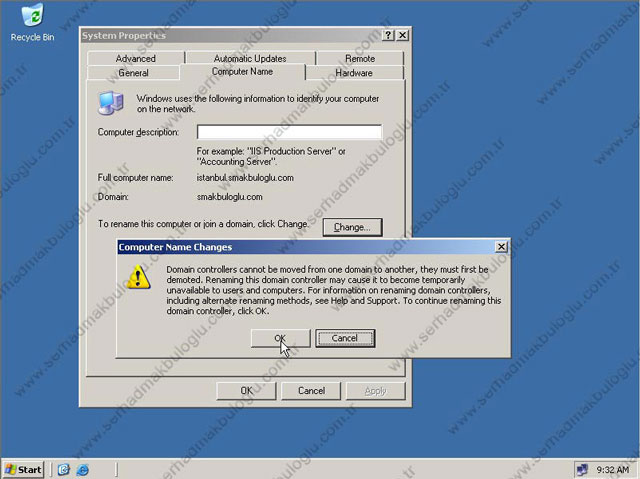Click the domain value smakbuloglu.com
This screenshot has height=479, width=640.
coord(229,197)
